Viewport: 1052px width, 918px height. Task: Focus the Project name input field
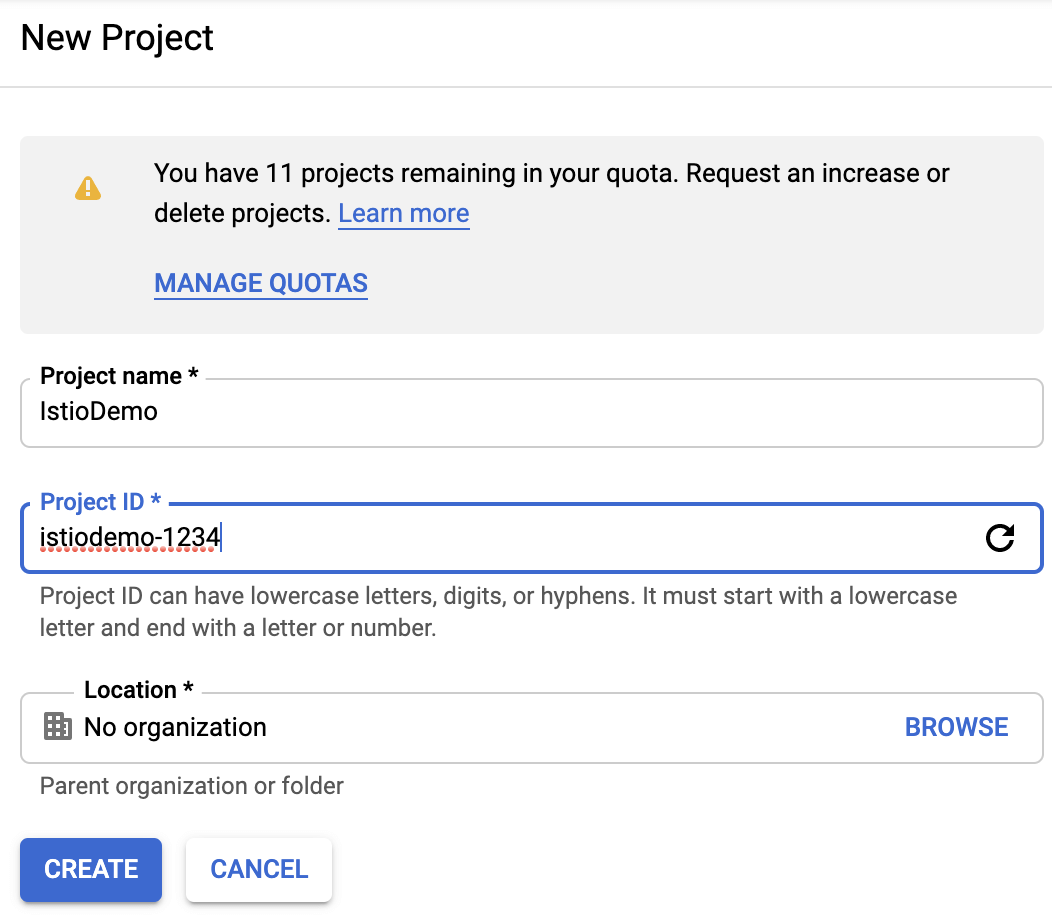pyautogui.click(x=531, y=413)
